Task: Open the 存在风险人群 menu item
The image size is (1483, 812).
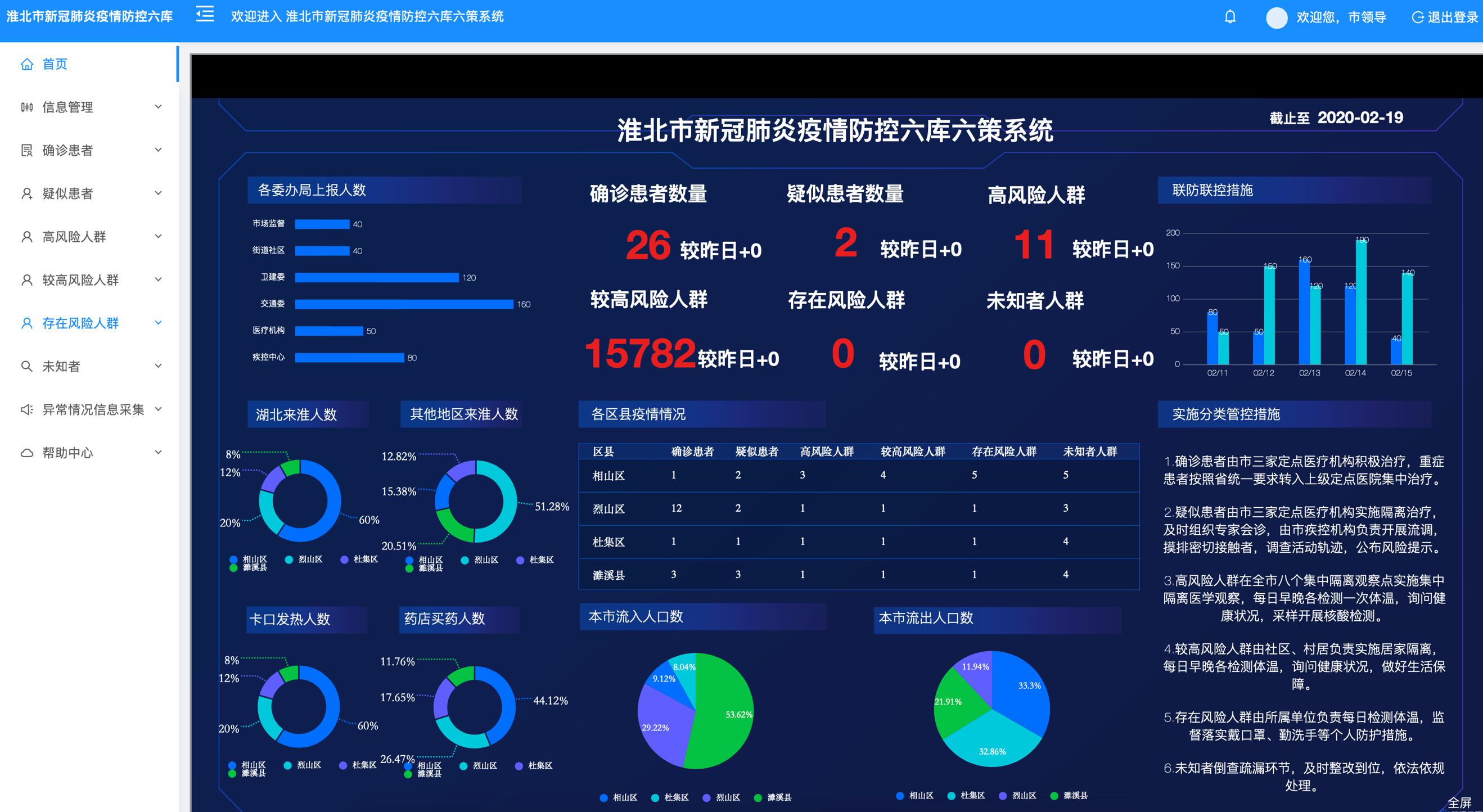Action: click(x=80, y=323)
